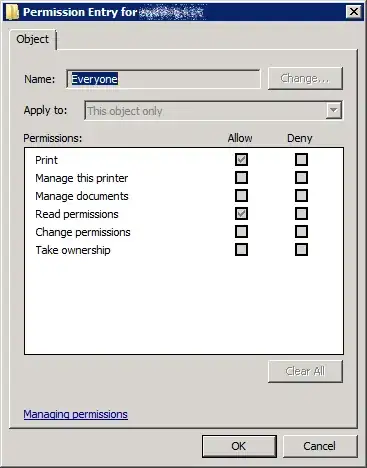Toggle Allow checkbox for Print
Screen dimensions: 367x468
coord(241,159)
